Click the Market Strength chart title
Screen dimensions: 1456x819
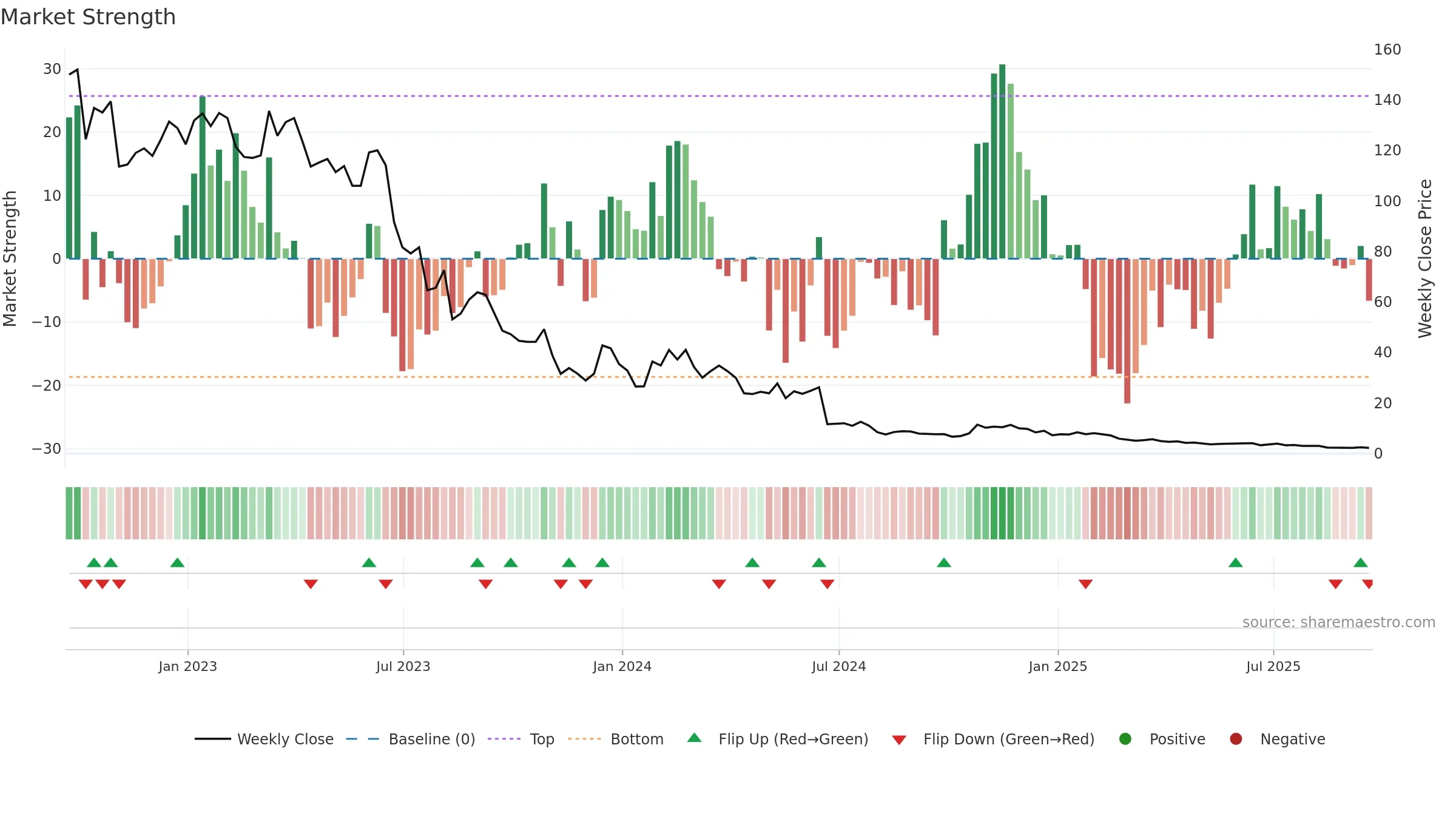pos(88,17)
